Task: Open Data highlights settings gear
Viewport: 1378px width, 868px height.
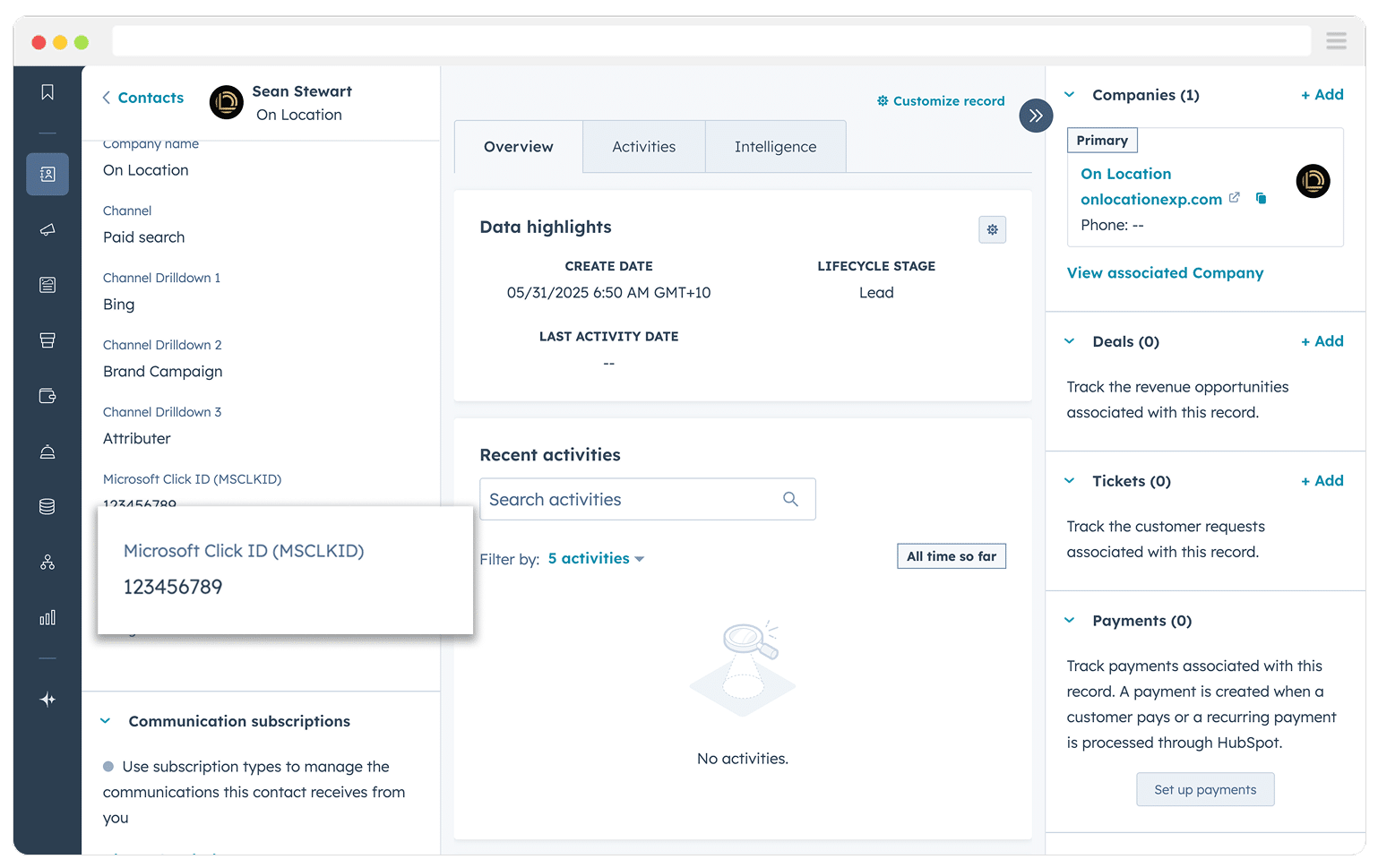Action: coord(992,229)
